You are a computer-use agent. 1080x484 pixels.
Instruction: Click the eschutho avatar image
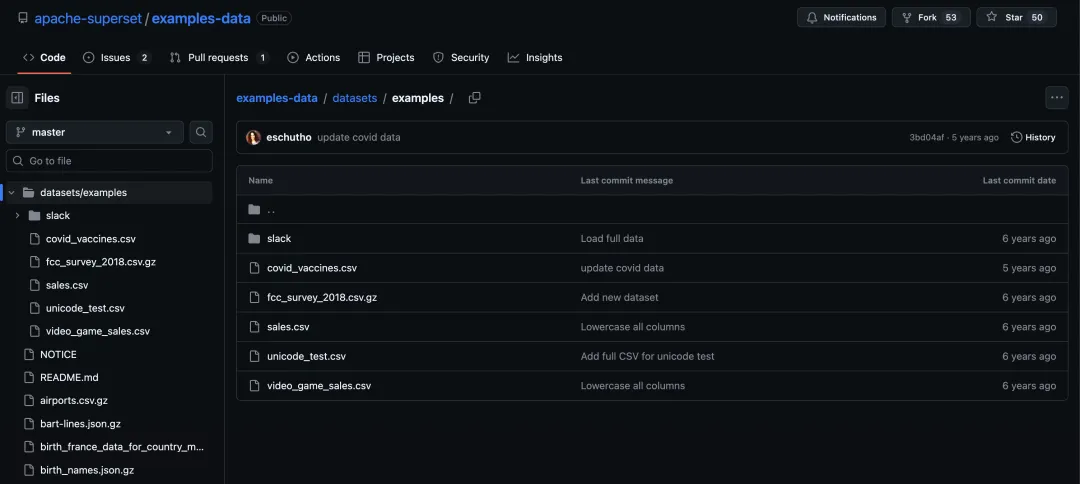[x=254, y=137]
